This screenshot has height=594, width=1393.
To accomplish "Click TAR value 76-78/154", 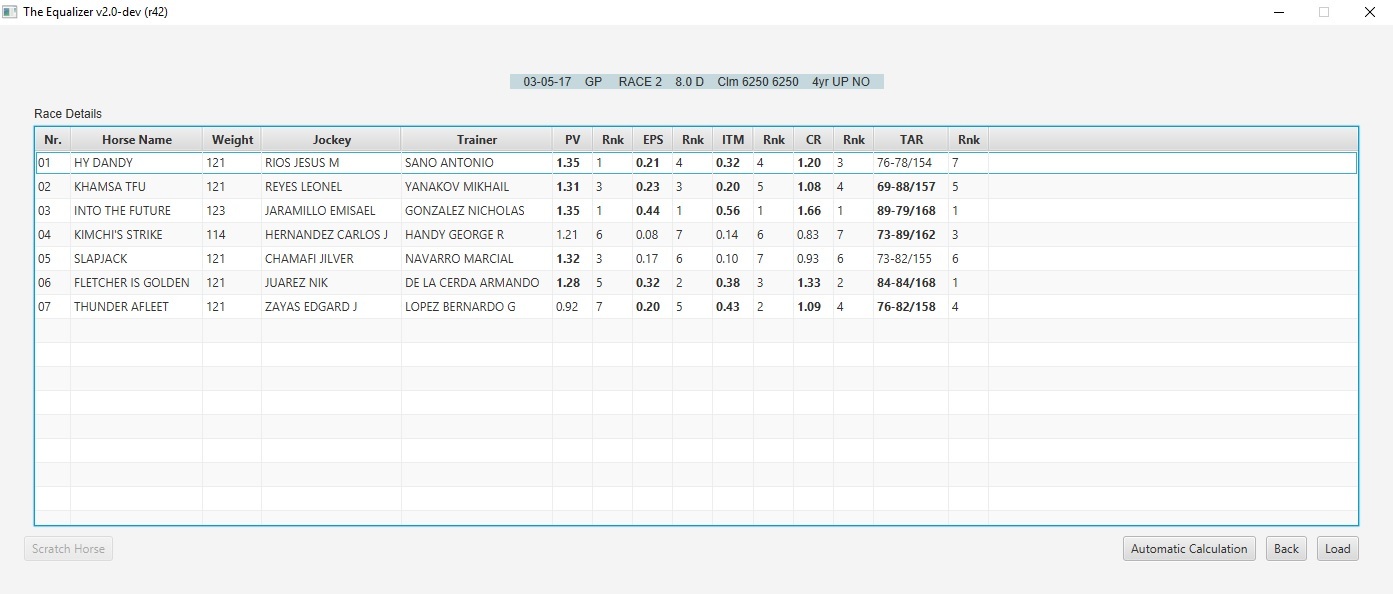I will [904, 163].
